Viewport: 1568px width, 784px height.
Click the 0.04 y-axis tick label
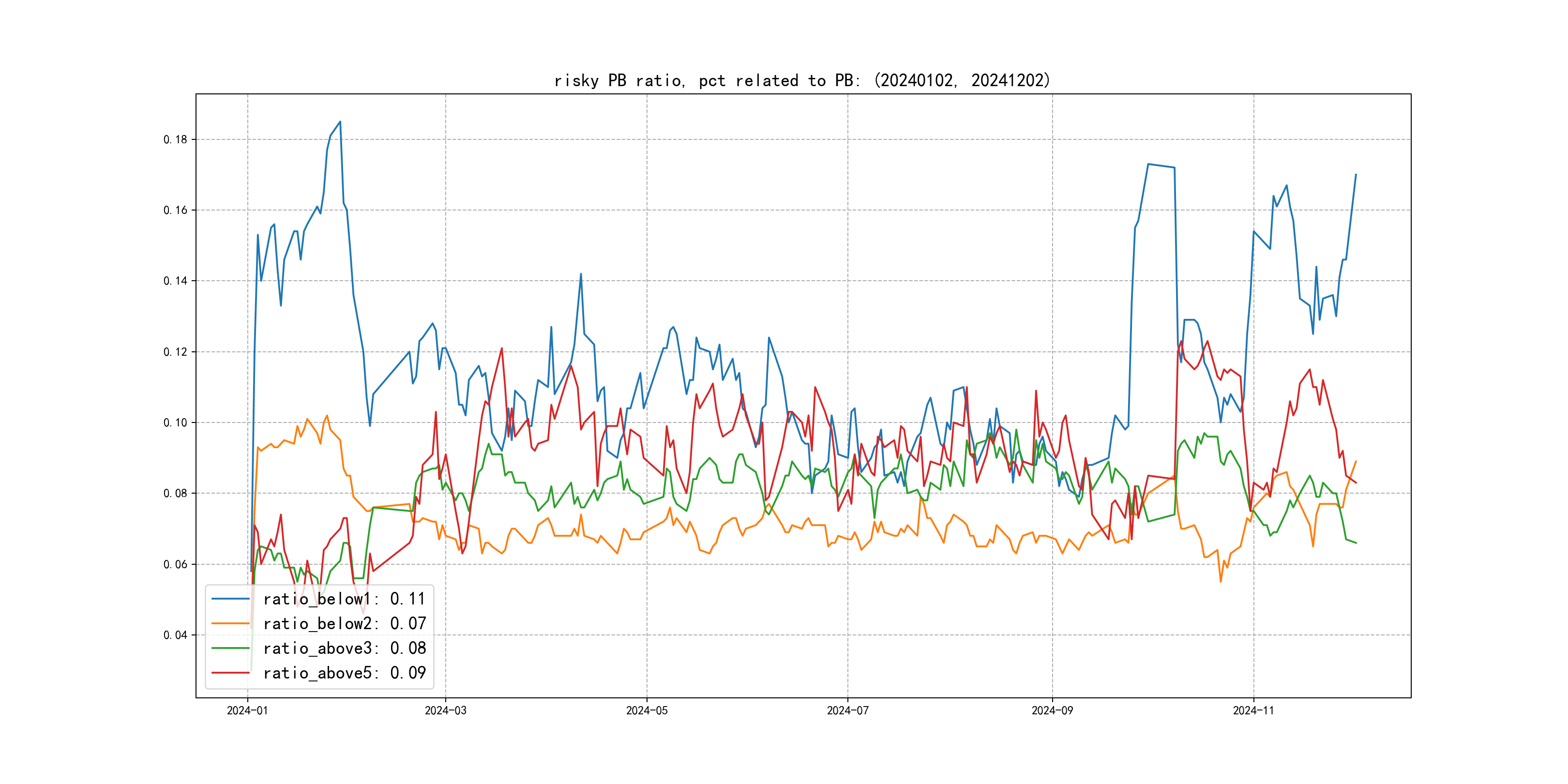pyautogui.click(x=175, y=635)
